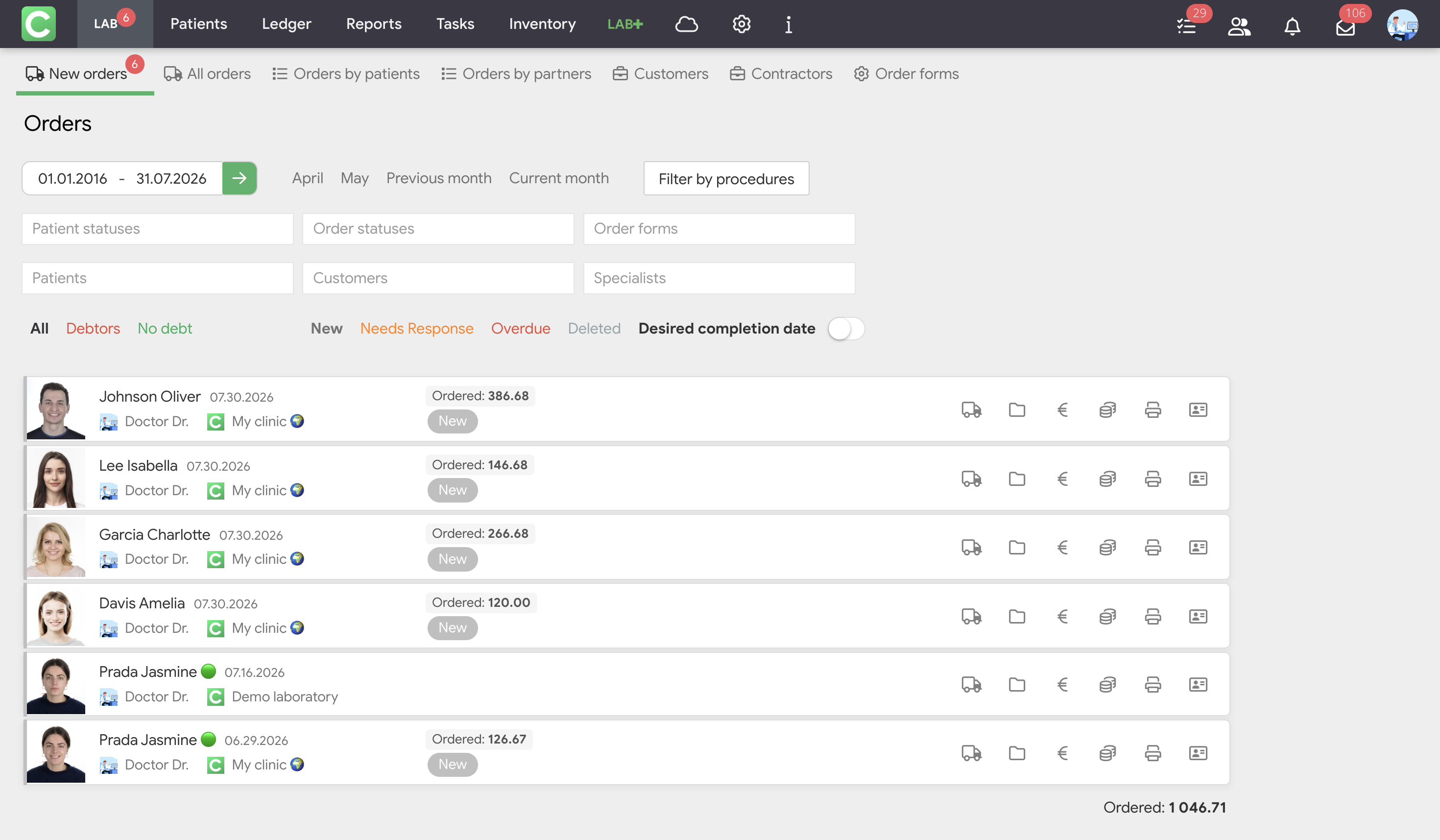Open mail inbox icon with 106 badge
The width and height of the screenshot is (1440, 840).
[x=1345, y=27]
